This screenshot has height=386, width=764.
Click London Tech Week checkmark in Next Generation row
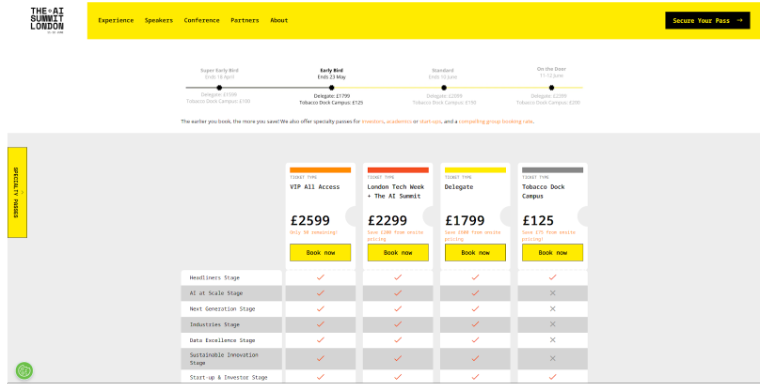pos(398,309)
